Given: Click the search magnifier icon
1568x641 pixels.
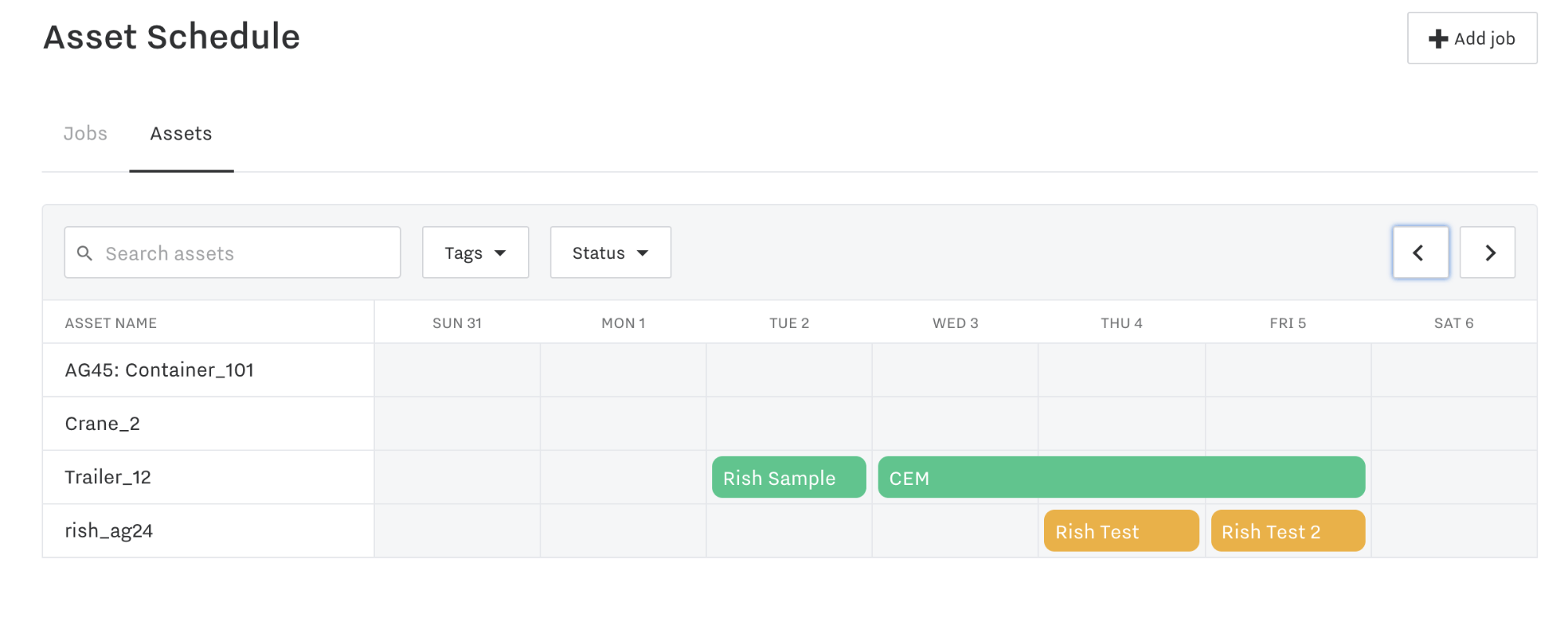Looking at the screenshot, I should tap(85, 253).
